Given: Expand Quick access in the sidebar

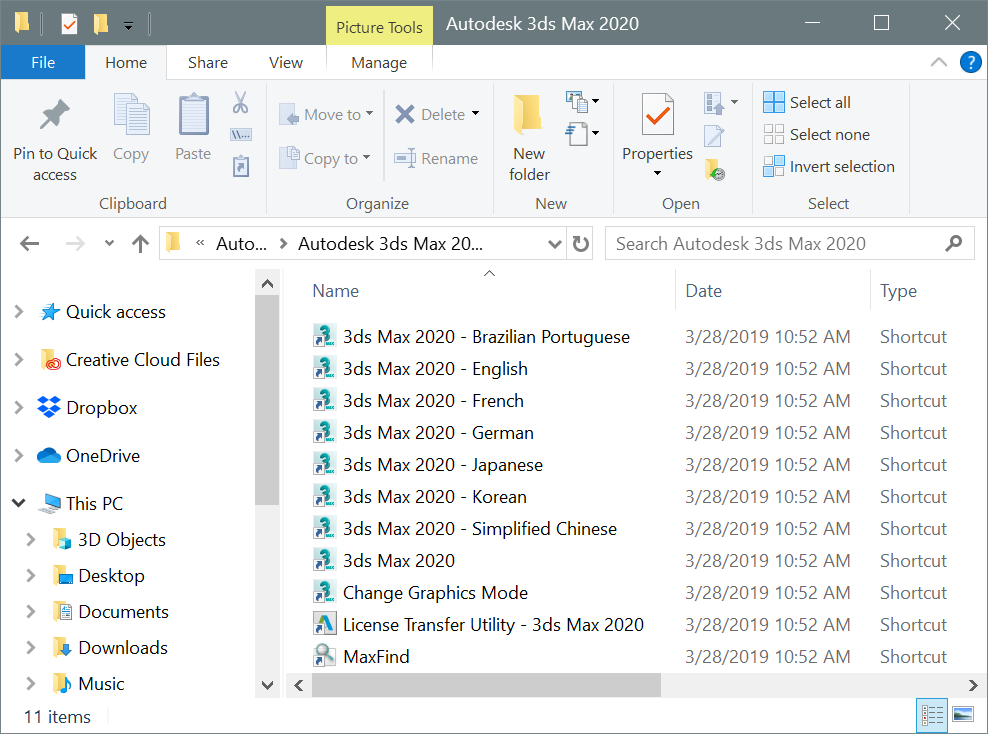Looking at the screenshot, I should coord(18,311).
